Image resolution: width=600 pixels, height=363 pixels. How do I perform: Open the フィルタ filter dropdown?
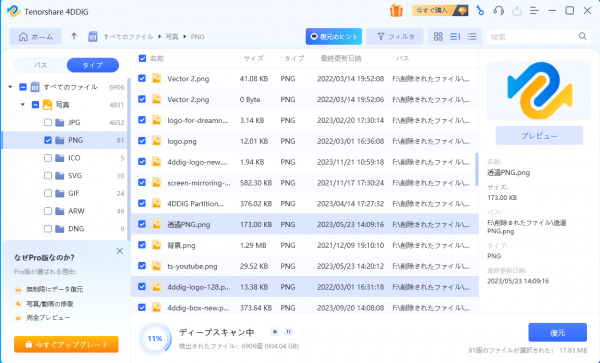(x=395, y=36)
